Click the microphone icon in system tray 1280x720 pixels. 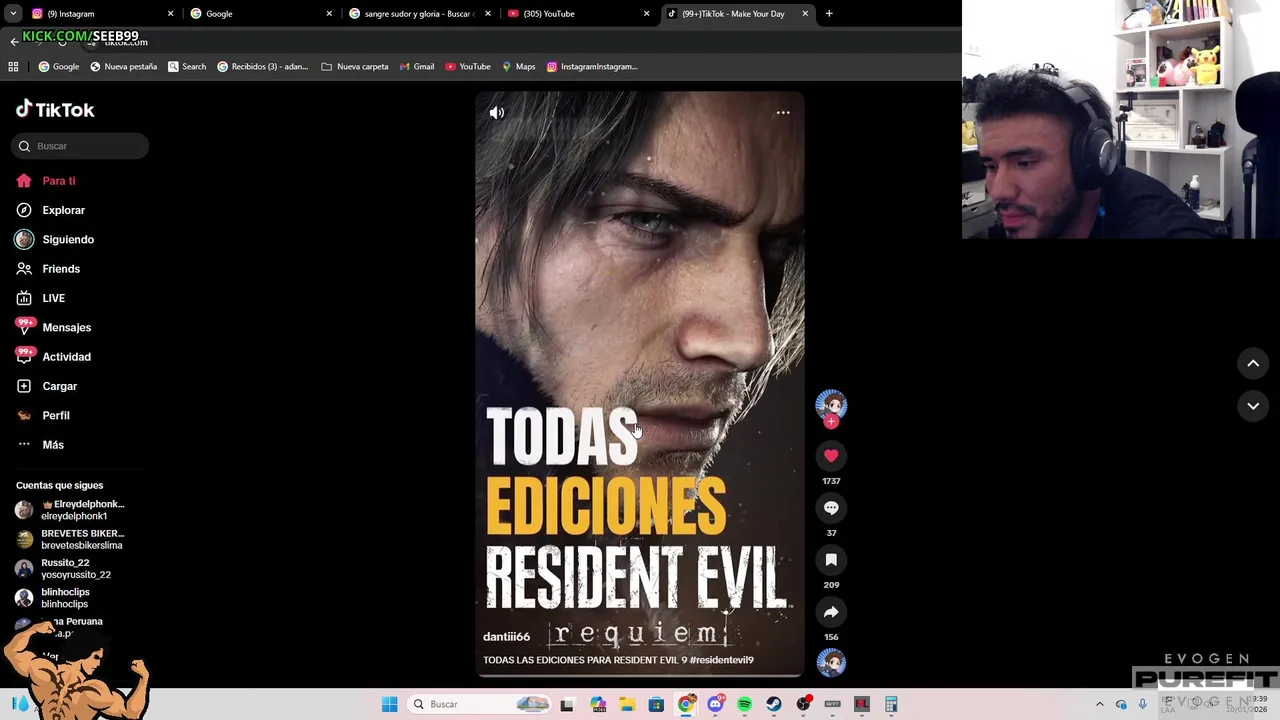point(1142,704)
